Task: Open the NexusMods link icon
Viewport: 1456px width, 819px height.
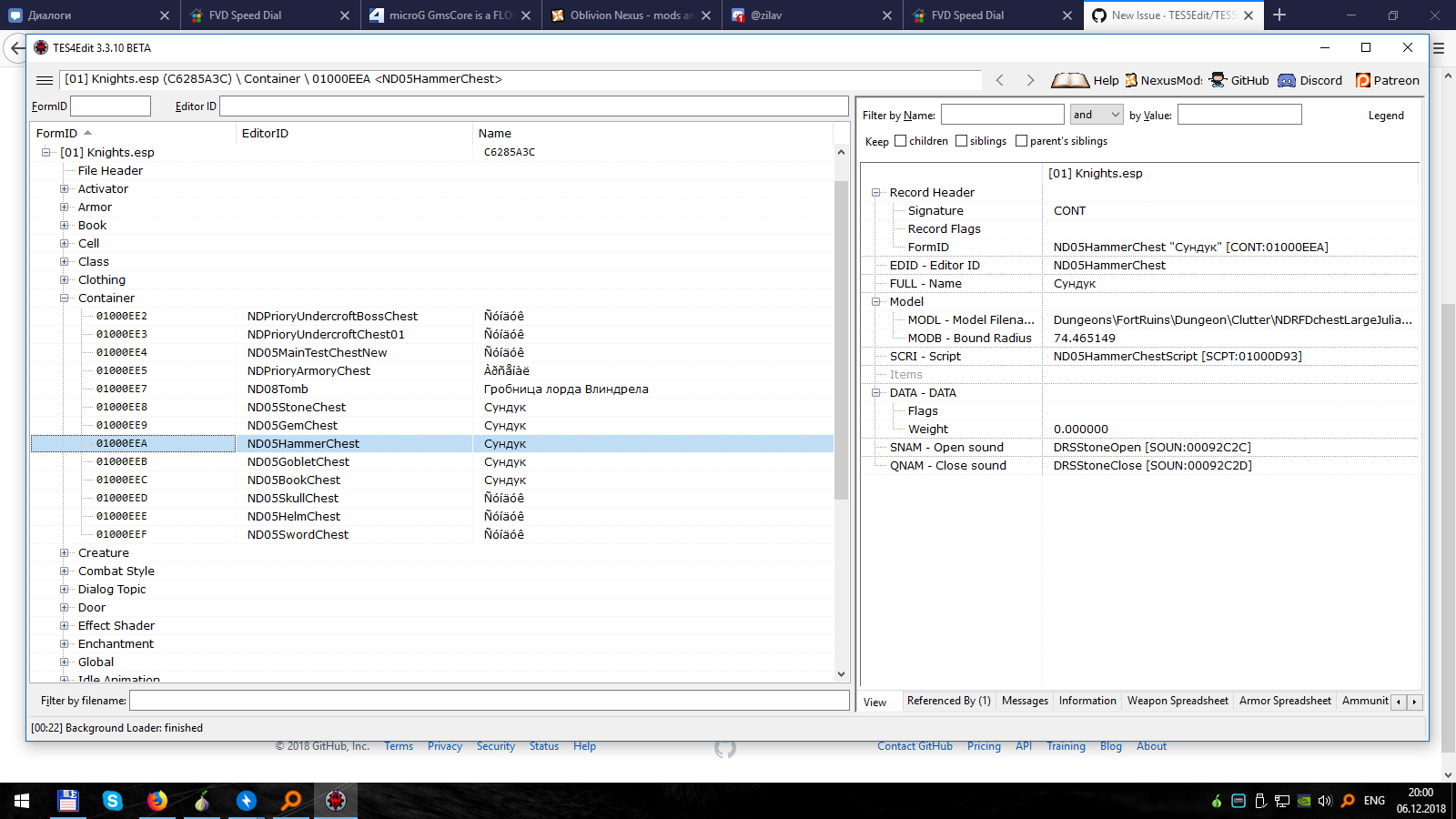Action: (1131, 80)
